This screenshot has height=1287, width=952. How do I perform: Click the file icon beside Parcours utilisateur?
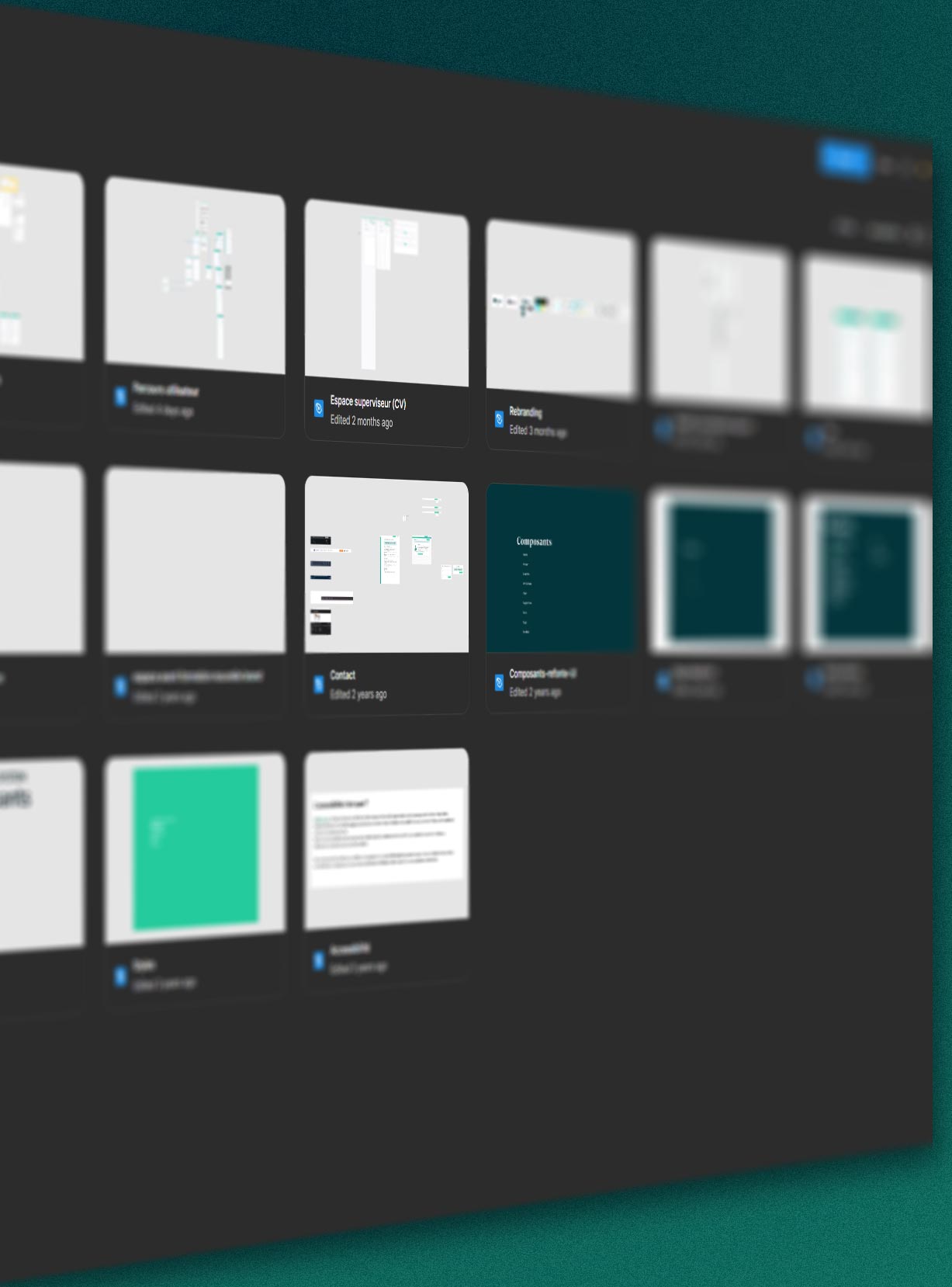120,397
